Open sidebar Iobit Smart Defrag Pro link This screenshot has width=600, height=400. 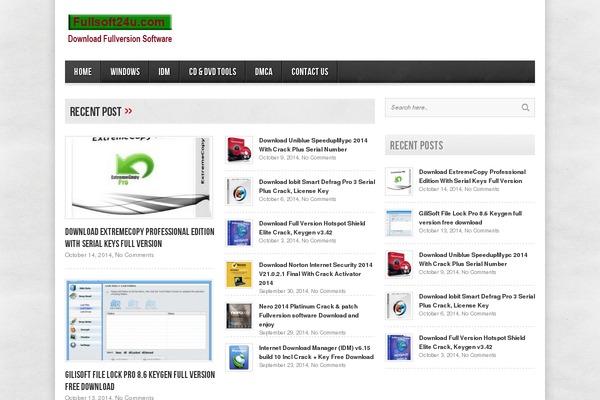click(x=477, y=301)
